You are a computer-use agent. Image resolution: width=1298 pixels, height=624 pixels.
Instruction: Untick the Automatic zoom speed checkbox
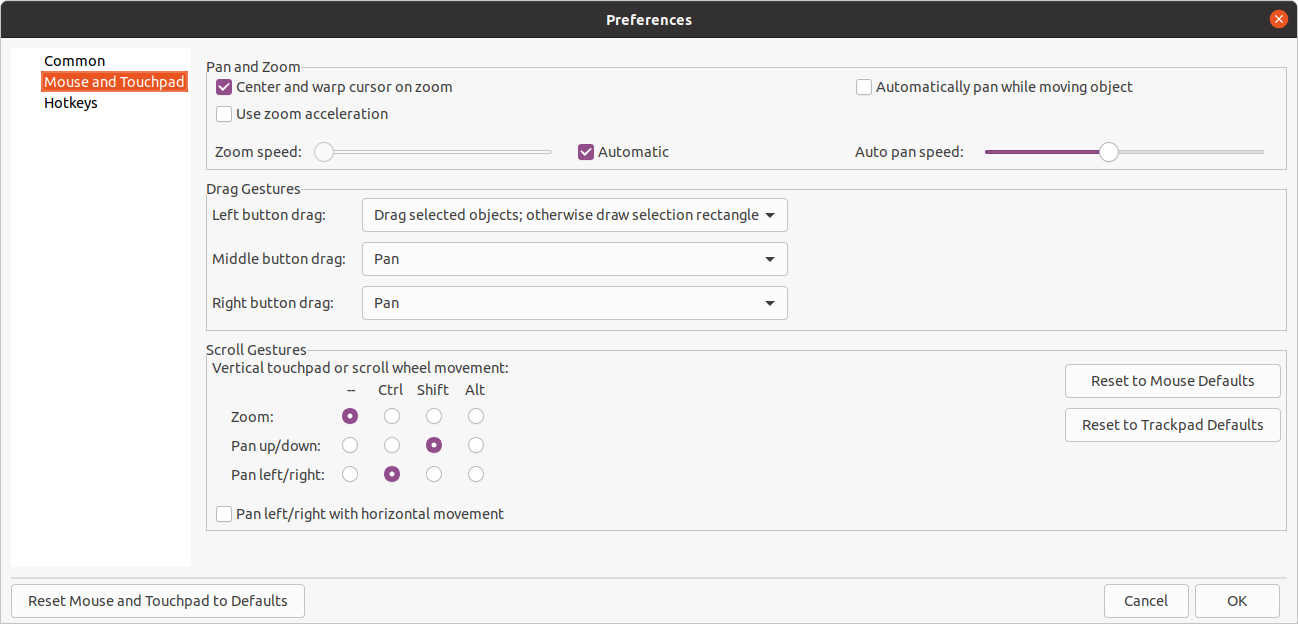(x=587, y=152)
